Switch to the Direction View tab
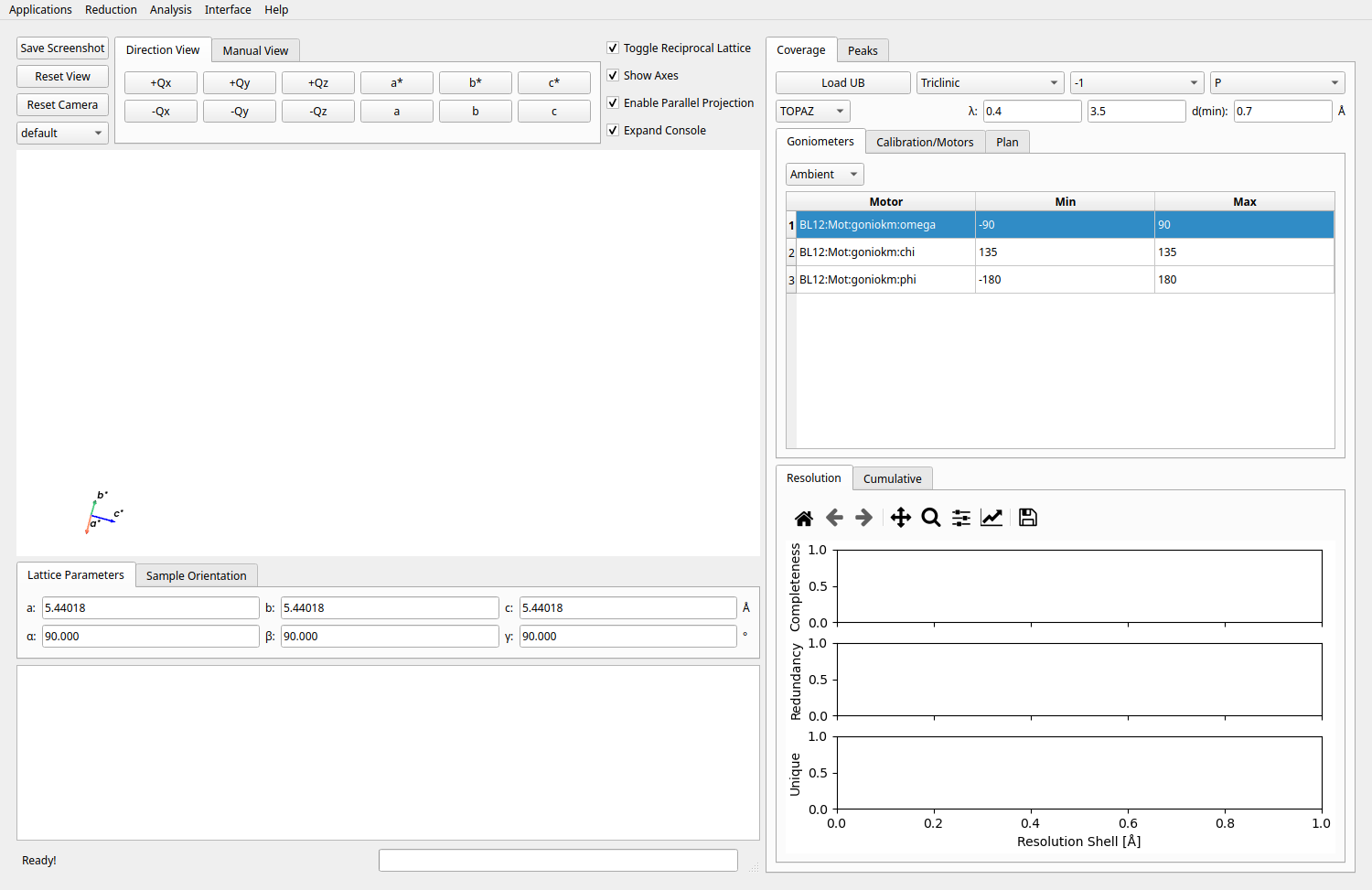The width and height of the screenshot is (1372, 890). (x=163, y=49)
